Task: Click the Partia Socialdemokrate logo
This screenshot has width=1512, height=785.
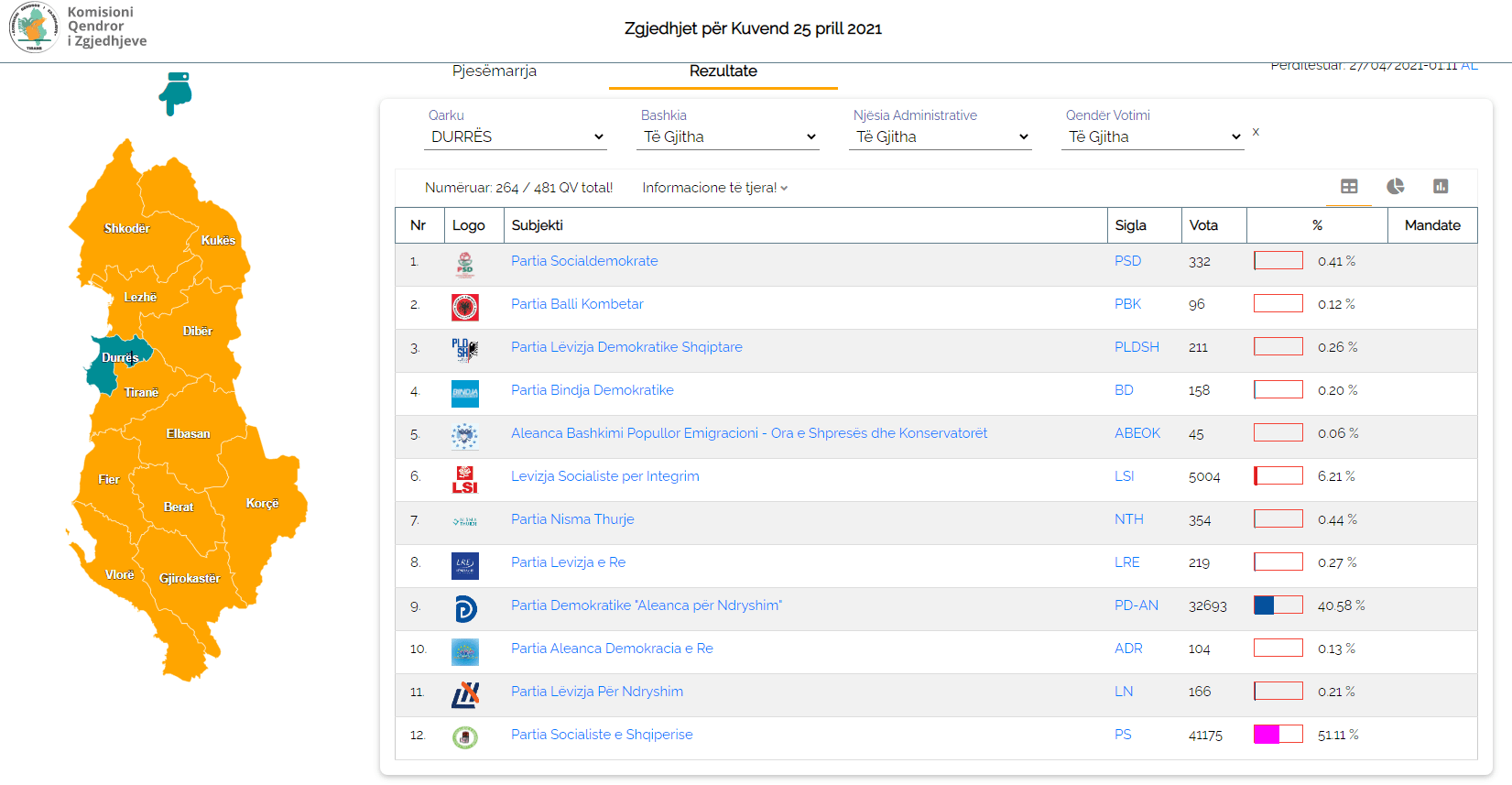Action: 465,265
